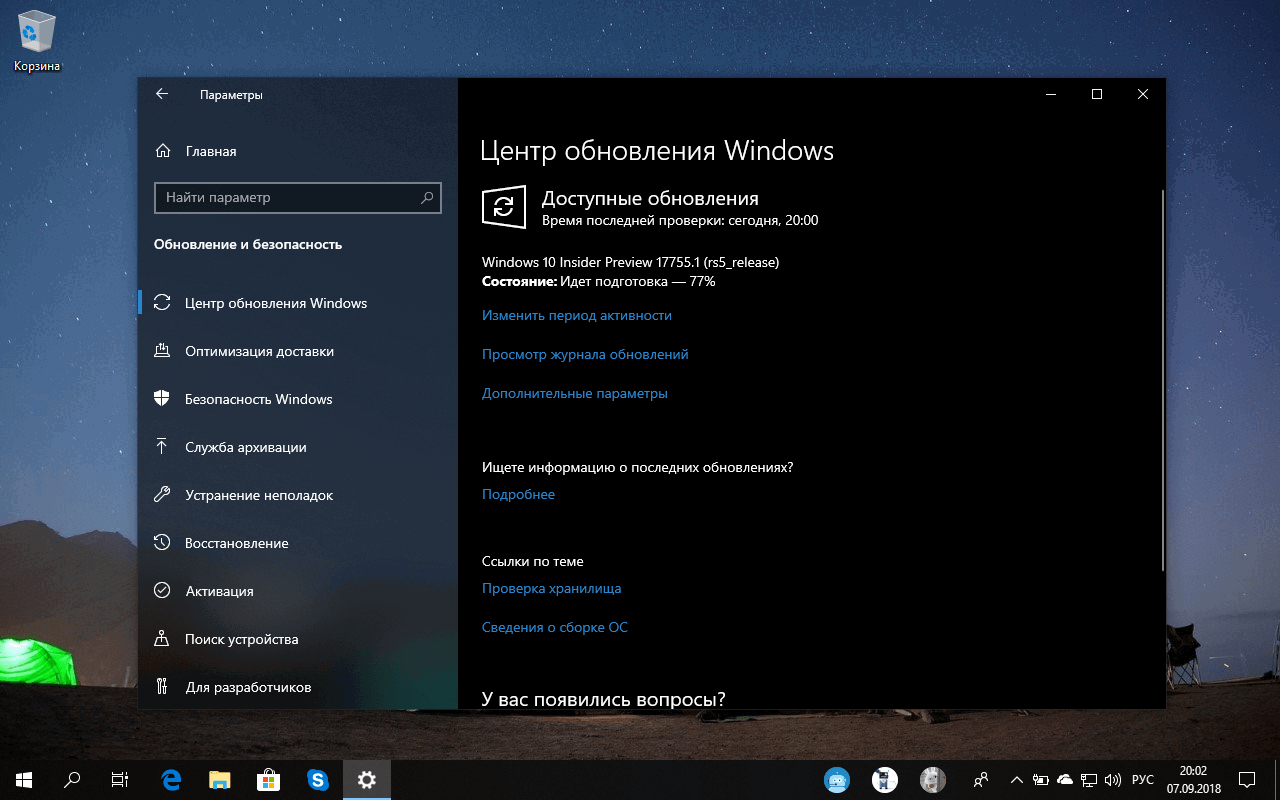Open Просмотр журнала обновлений link
1280x800 pixels.
tap(584, 354)
